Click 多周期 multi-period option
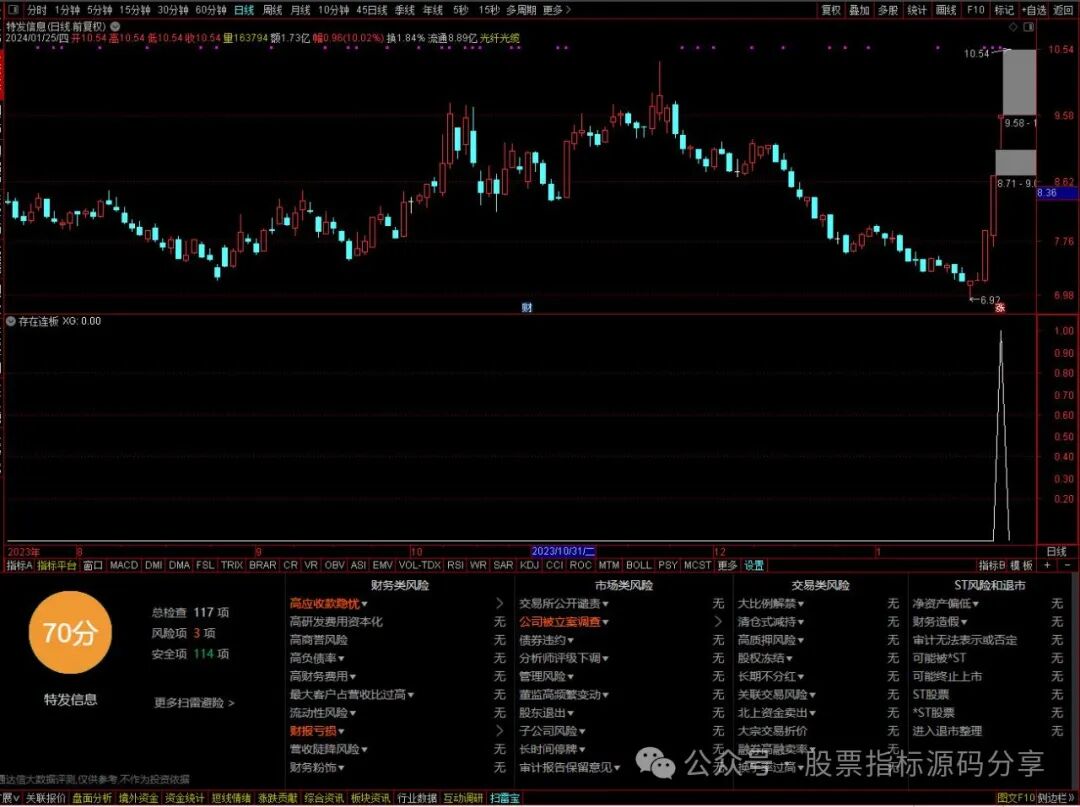Image resolution: width=1080 pixels, height=807 pixels. point(521,10)
